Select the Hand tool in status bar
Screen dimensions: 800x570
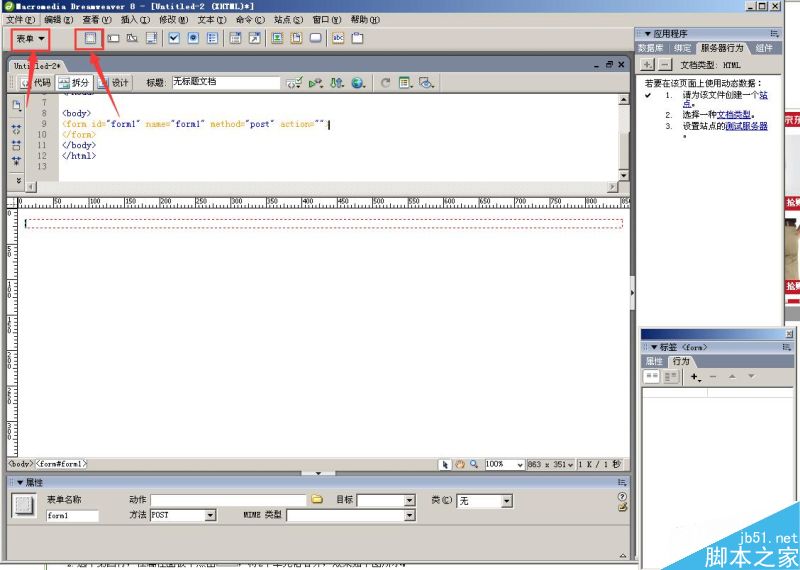point(460,464)
